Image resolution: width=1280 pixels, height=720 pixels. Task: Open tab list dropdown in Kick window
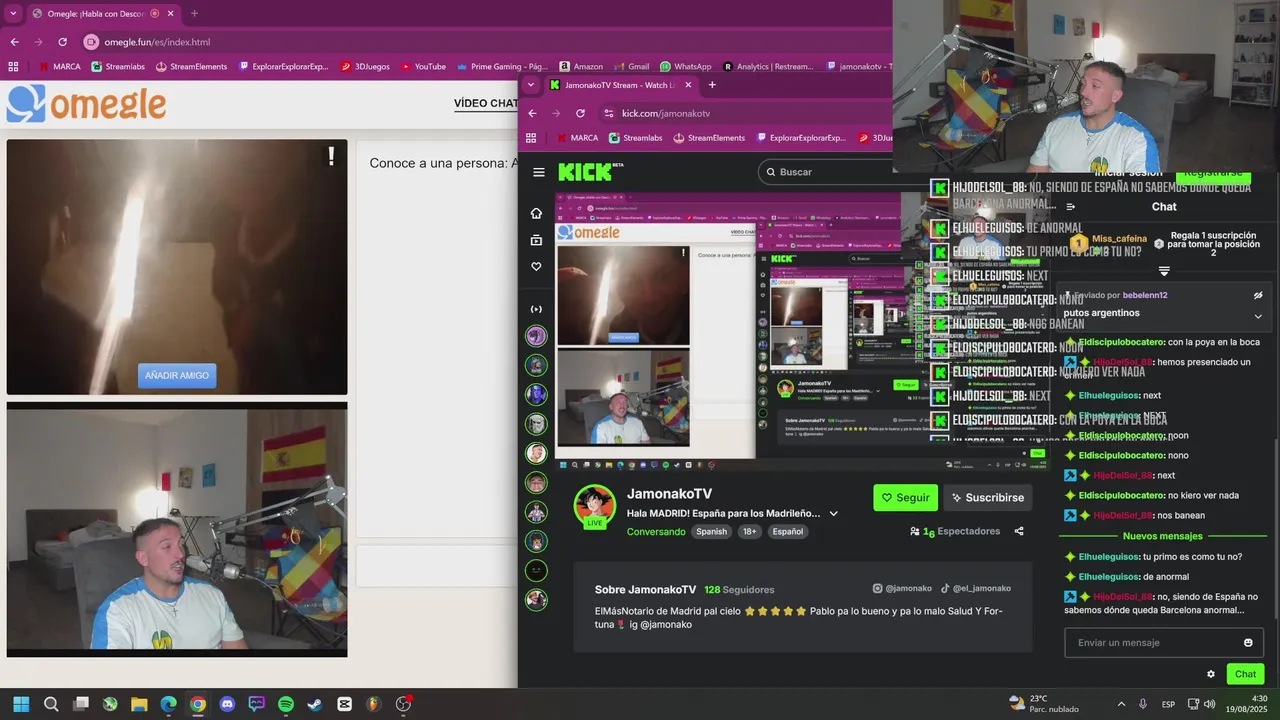[530, 85]
